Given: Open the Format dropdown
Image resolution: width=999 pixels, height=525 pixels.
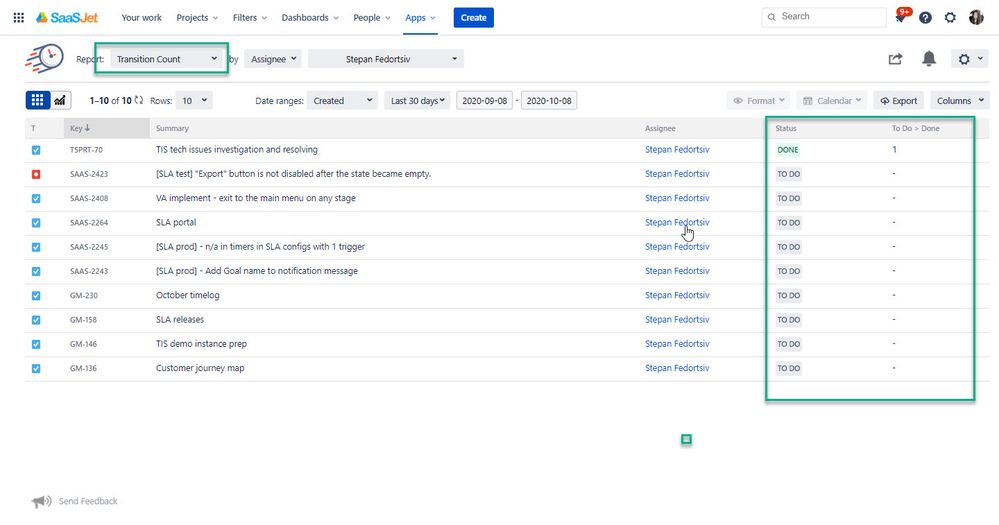Looking at the screenshot, I should (758, 100).
